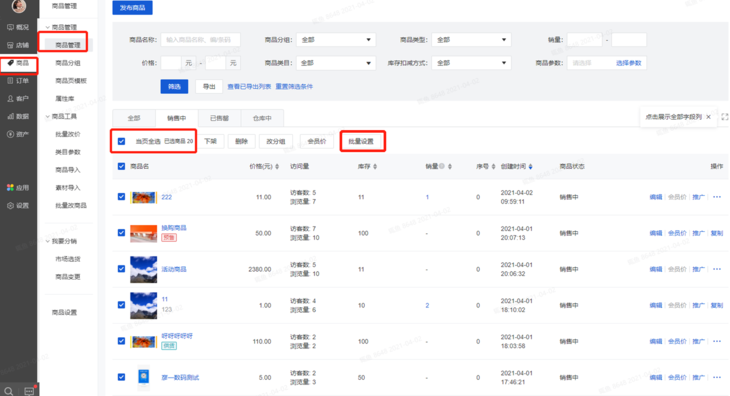Click the 下架 button in batch bar

[x=210, y=141]
